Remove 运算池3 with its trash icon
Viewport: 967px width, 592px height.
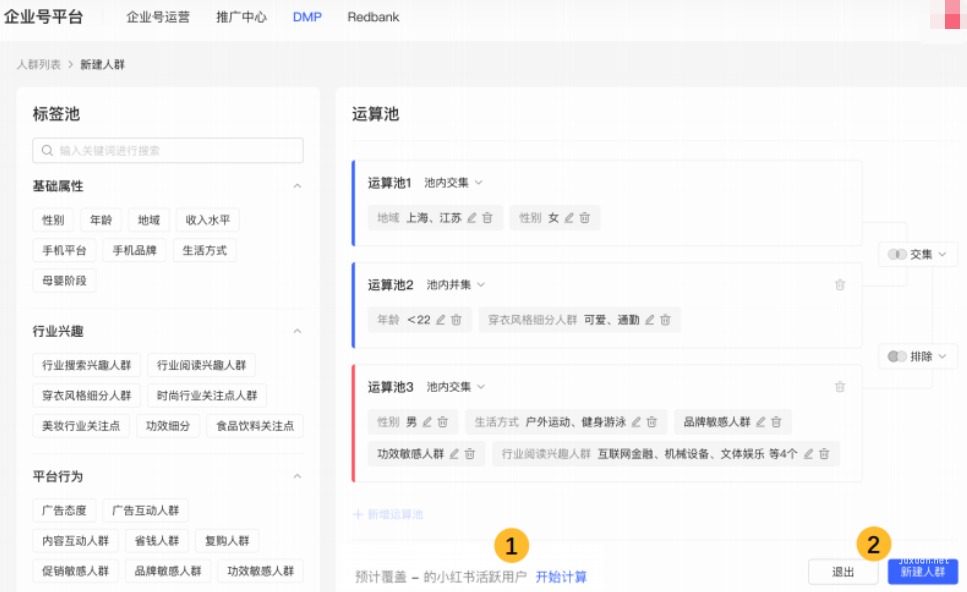pos(840,387)
